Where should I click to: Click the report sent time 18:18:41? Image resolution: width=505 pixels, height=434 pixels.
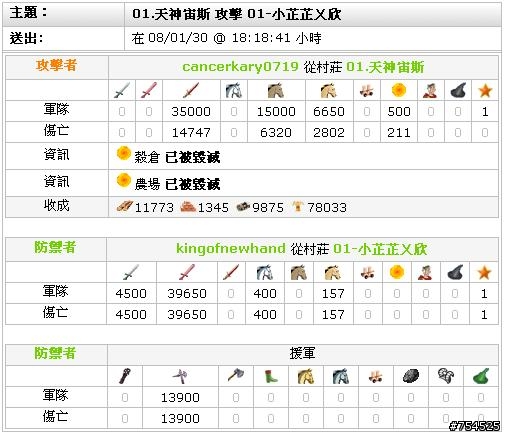click(x=261, y=38)
